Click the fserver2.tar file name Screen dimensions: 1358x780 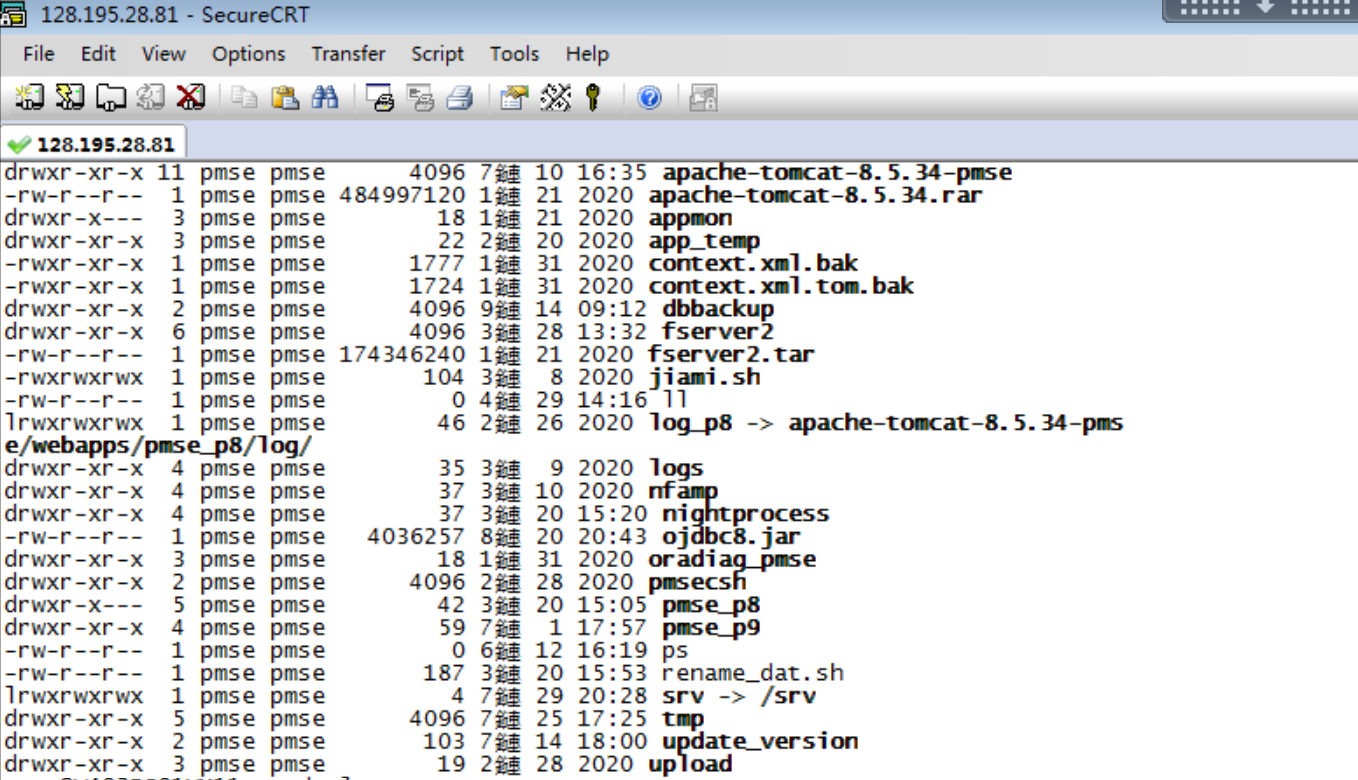pyautogui.click(x=732, y=354)
